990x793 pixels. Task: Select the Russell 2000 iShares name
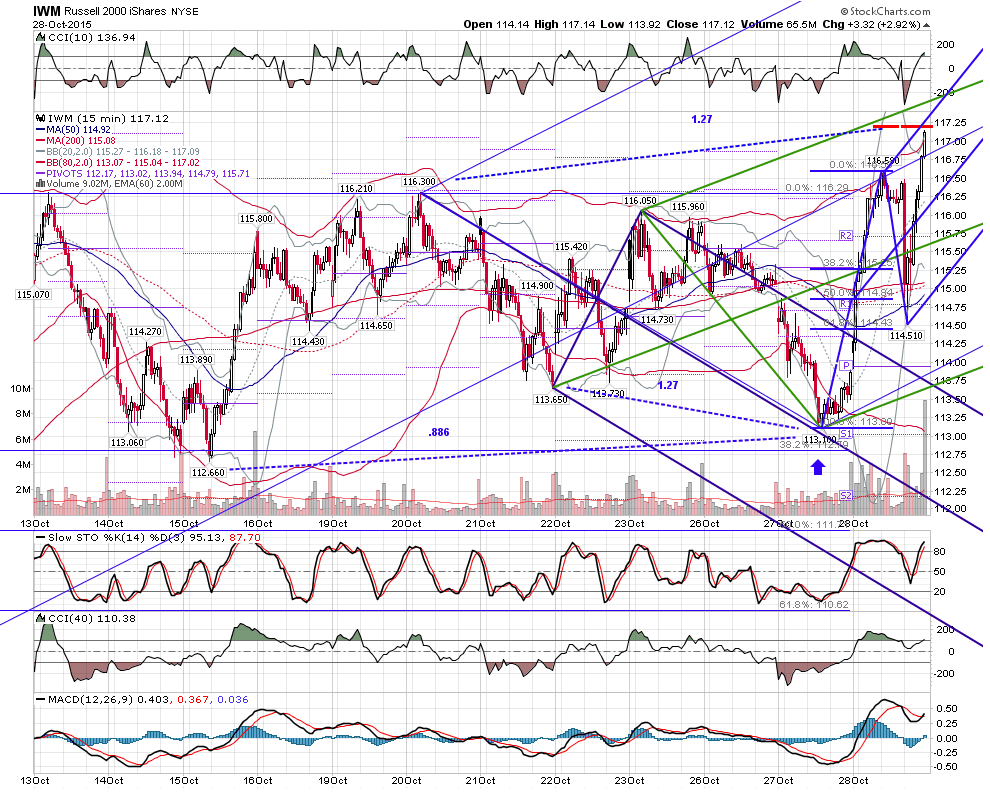(x=115, y=12)
